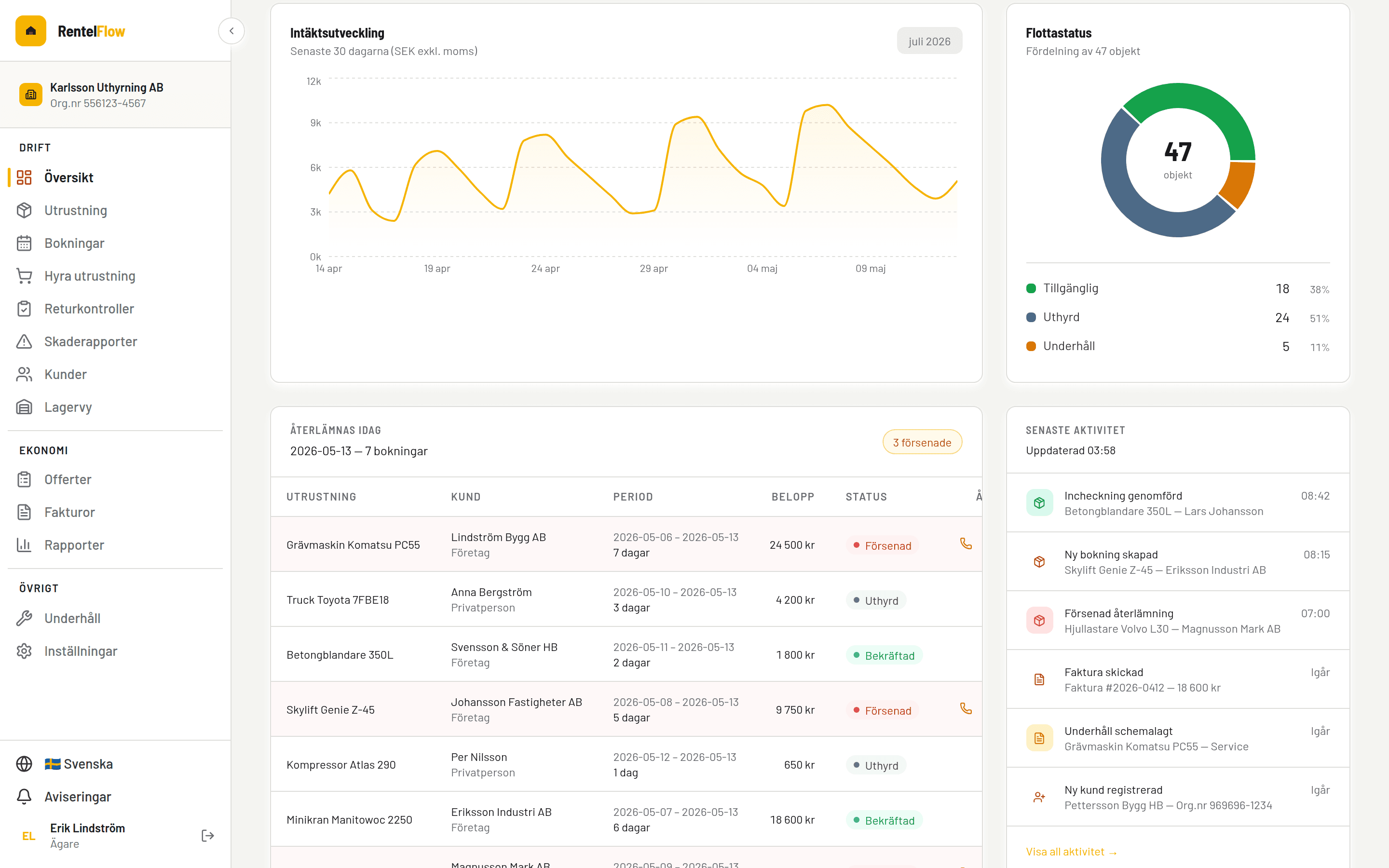This screenshot has width=1389, height=868.
Task: Open Rapporter bar chart icon
Action: coord(24,544)
